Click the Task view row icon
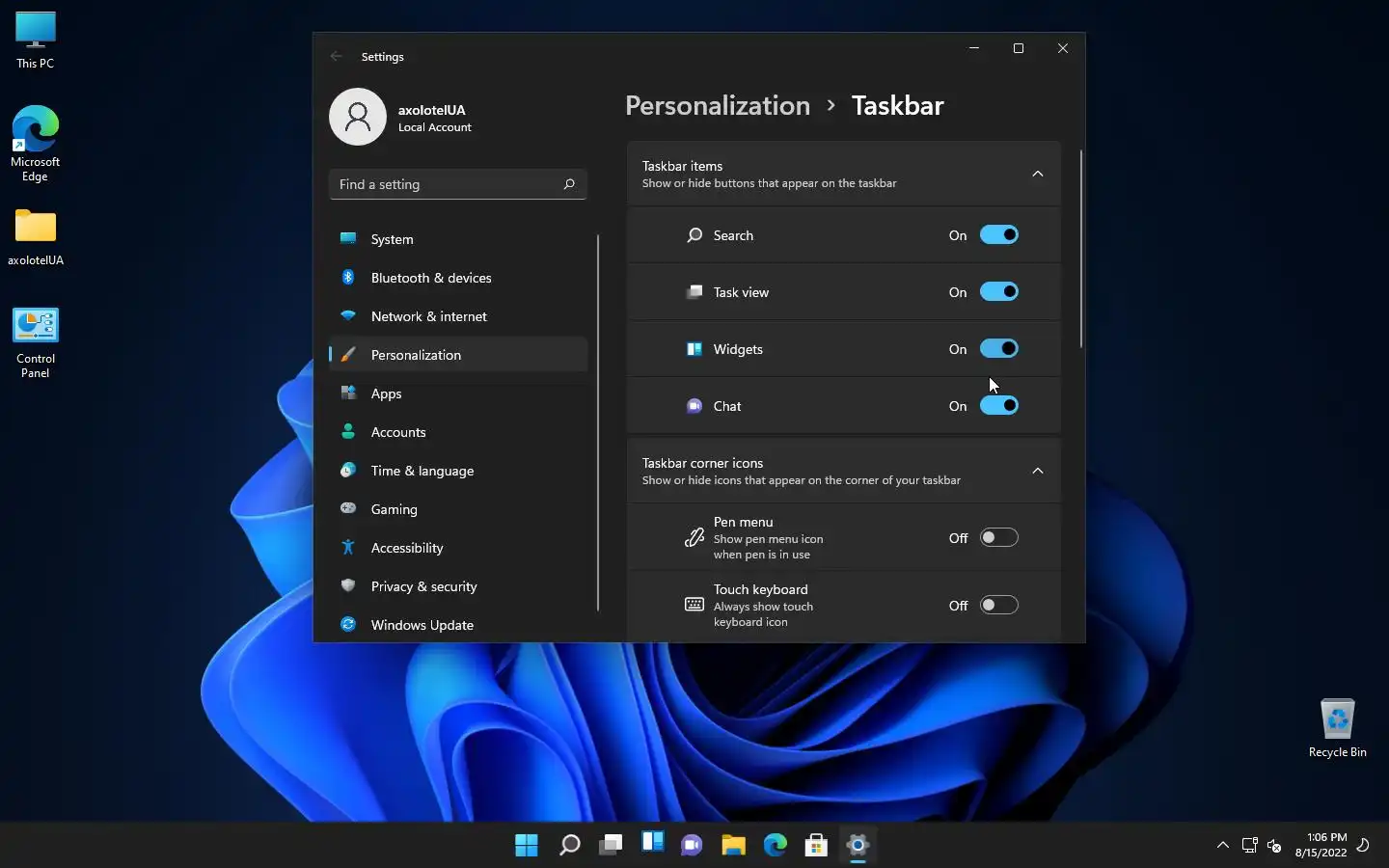This screenshot has width=1389, height=868. click(694, 291)
